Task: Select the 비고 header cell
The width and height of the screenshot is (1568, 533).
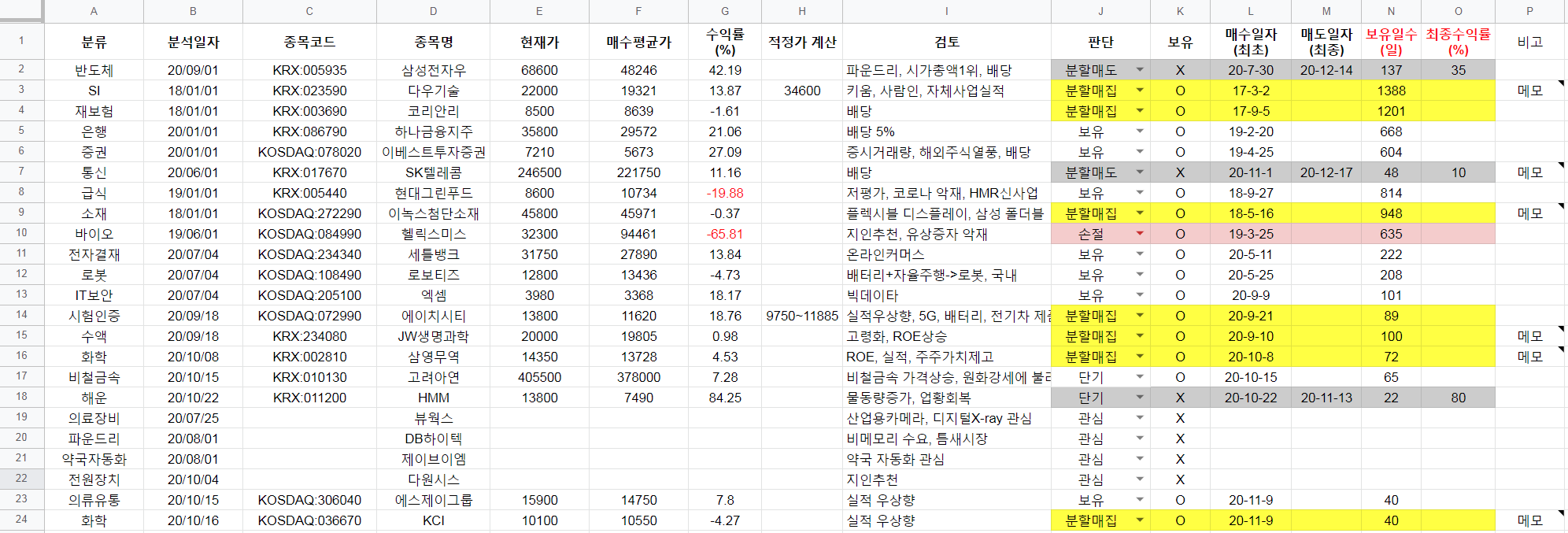Action: coord(1529,42)
